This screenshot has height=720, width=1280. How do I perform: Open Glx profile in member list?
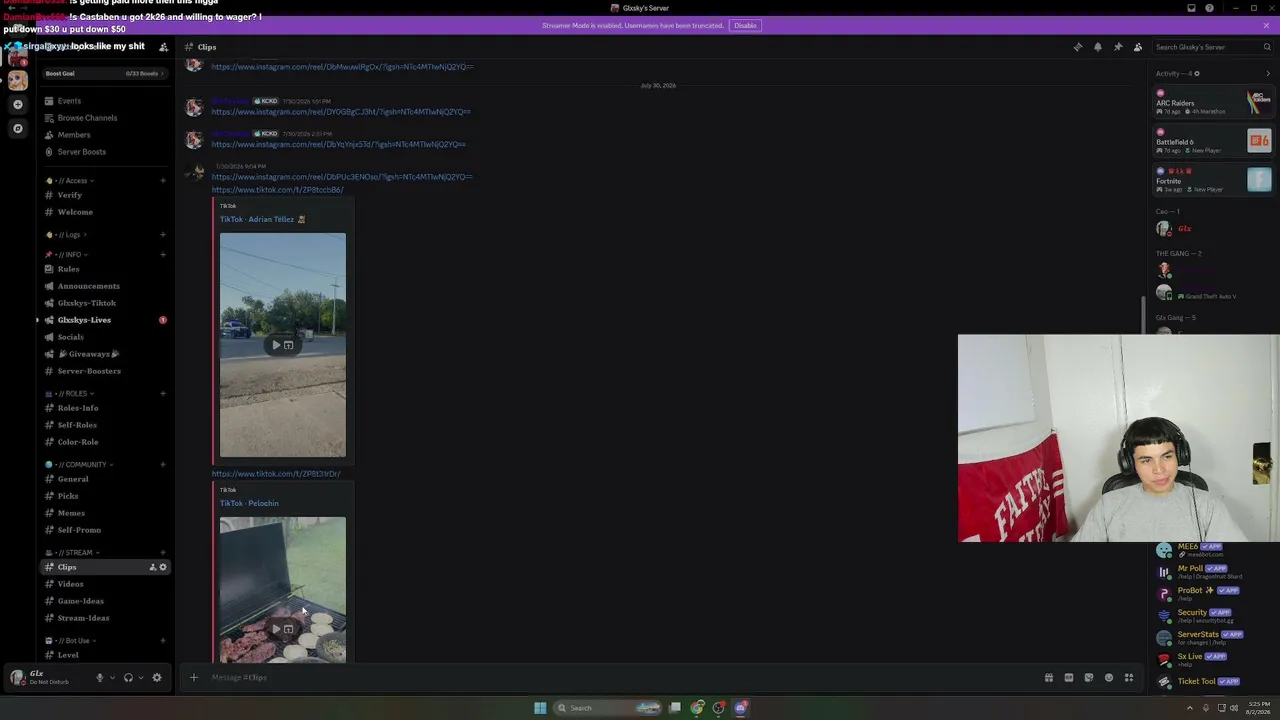pos(1213,229)
